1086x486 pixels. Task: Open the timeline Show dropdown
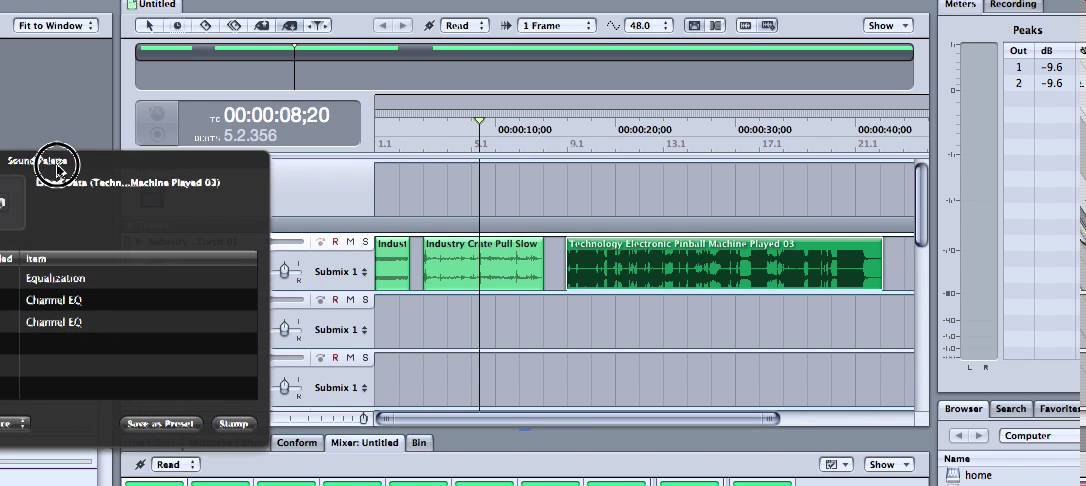point(888,26)
